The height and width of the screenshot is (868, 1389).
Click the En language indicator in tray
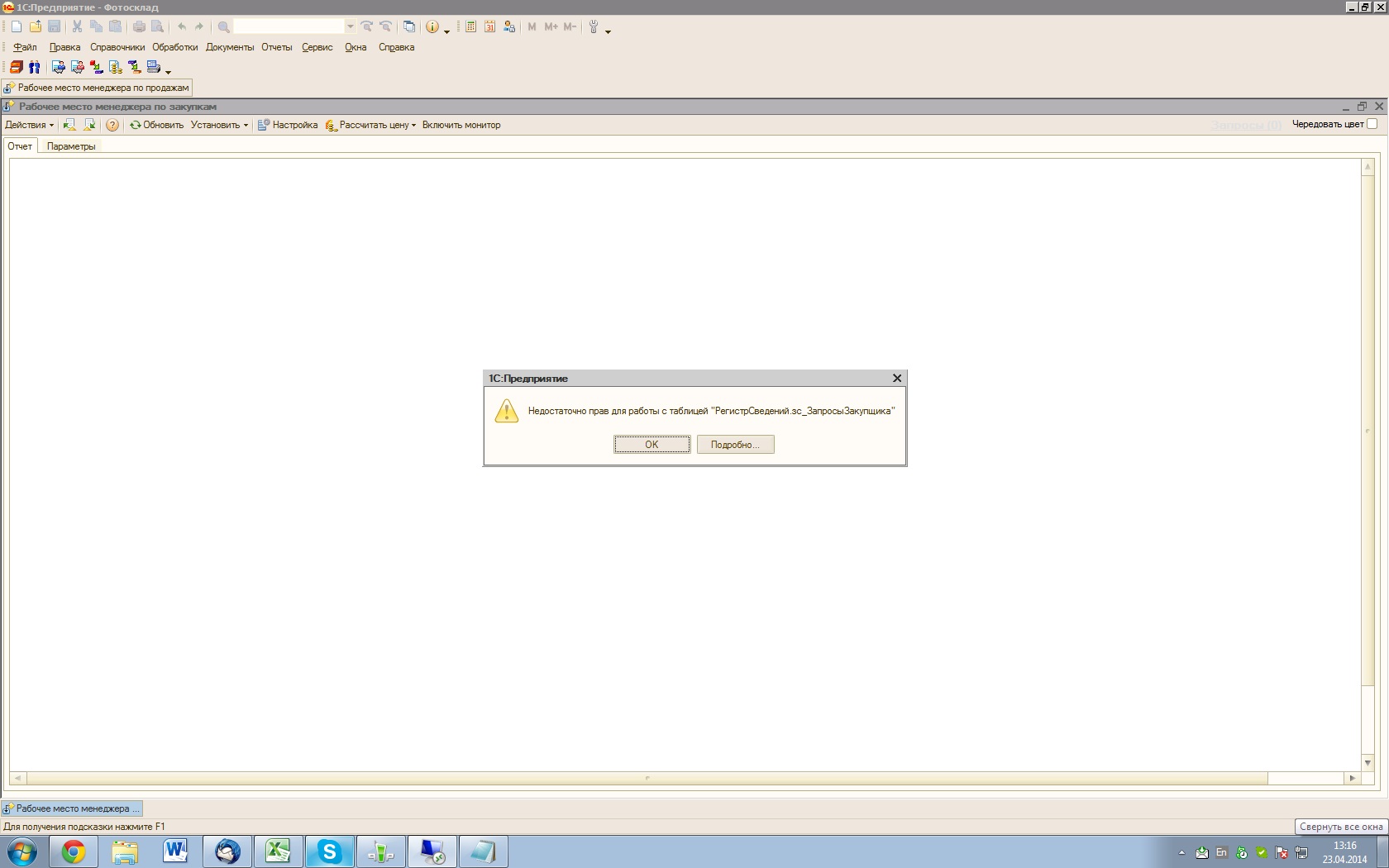point(1221,852)
